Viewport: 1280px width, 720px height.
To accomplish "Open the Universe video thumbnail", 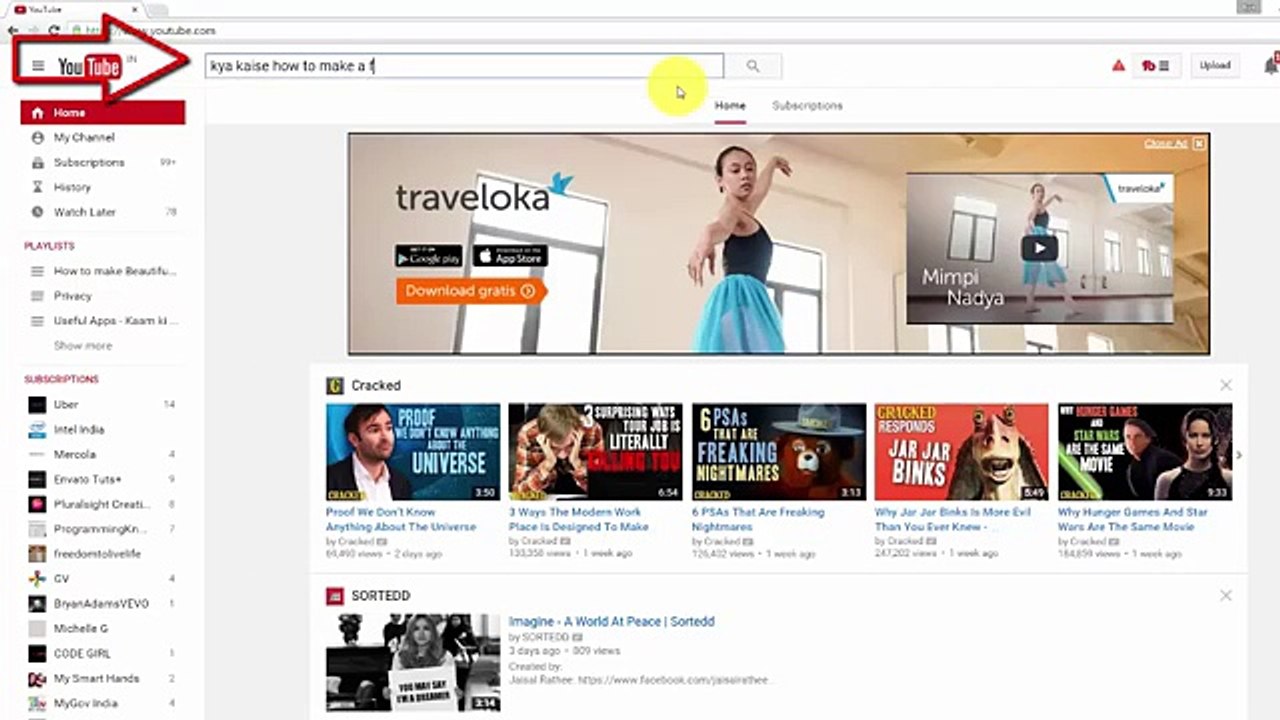I will coord(413,452).
